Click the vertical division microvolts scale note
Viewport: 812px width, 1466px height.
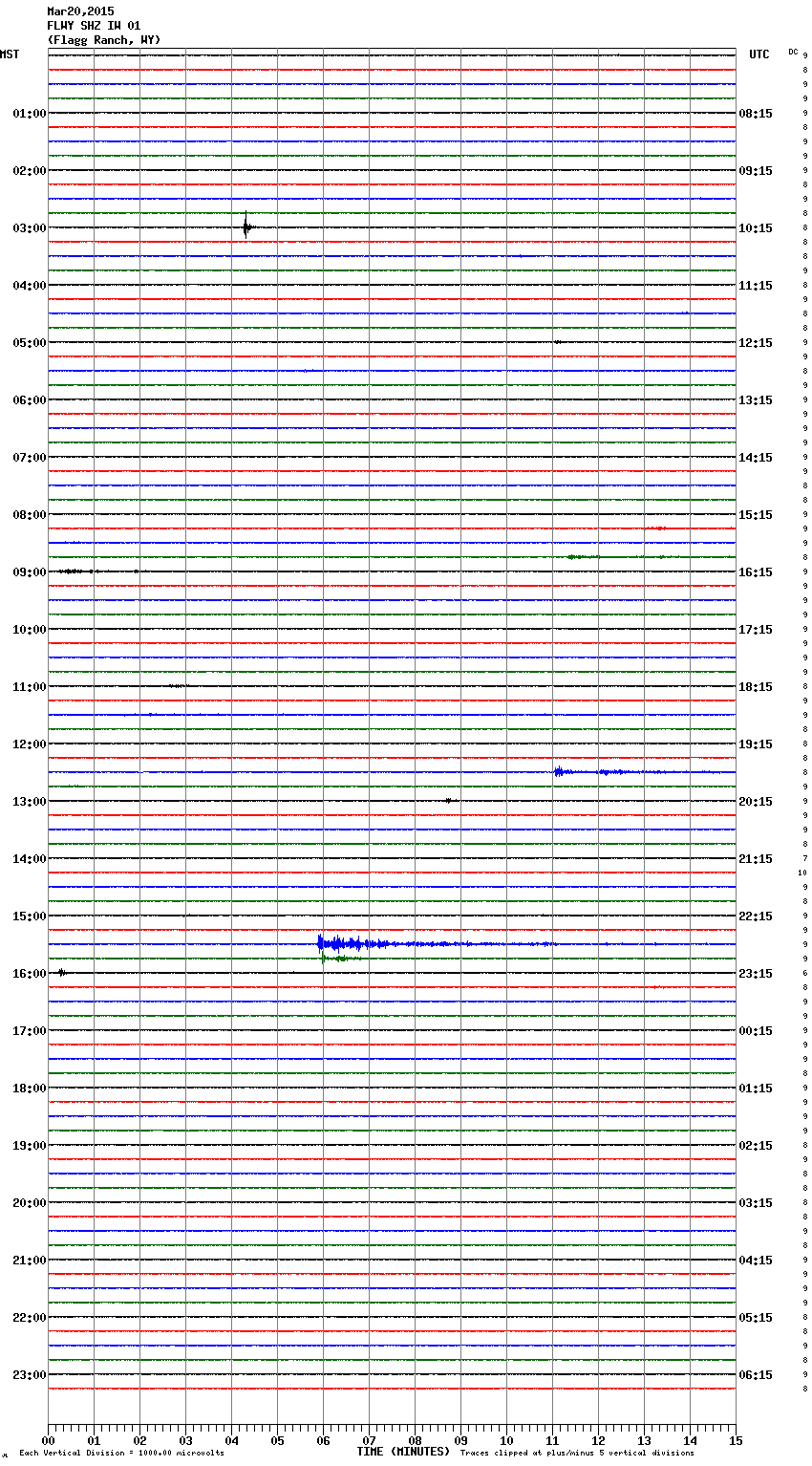click(121, 1454)
